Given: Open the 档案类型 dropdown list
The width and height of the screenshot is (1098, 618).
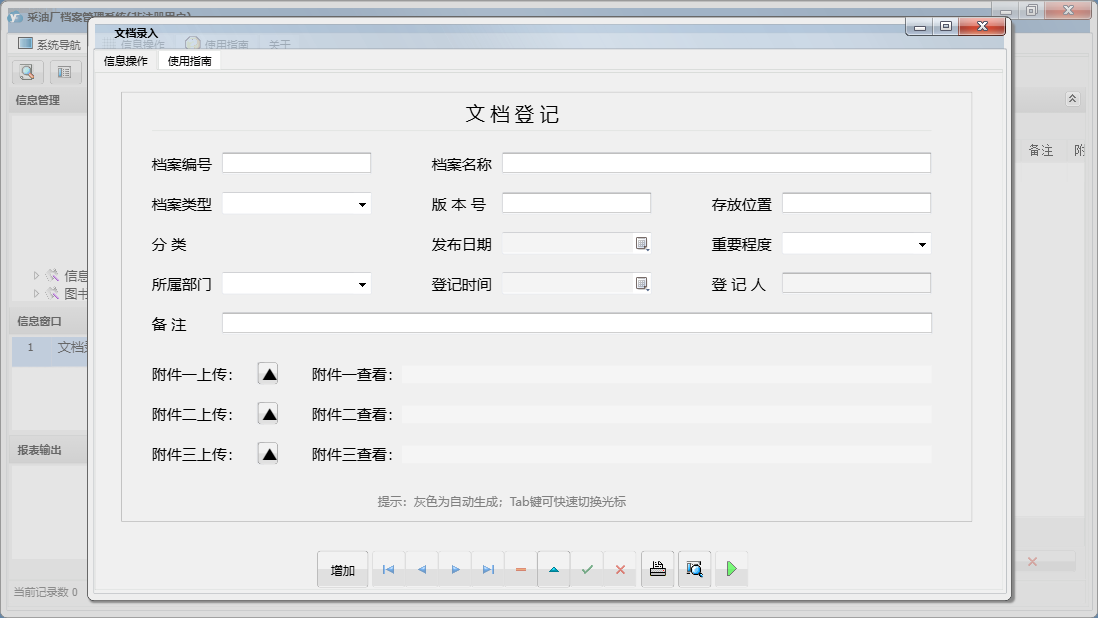Looking at the screenshot, I should pyautogui.click(x=364, y=203).
